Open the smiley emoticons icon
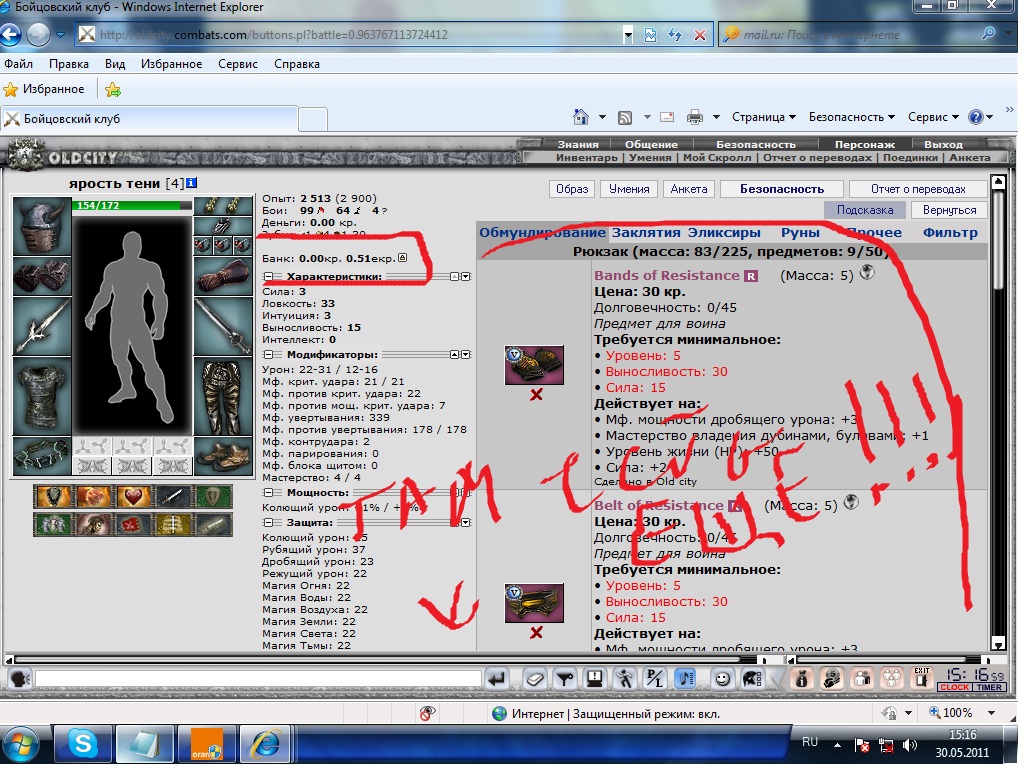The height and width of the screenshot is (768, 1024). coord(722,680)
